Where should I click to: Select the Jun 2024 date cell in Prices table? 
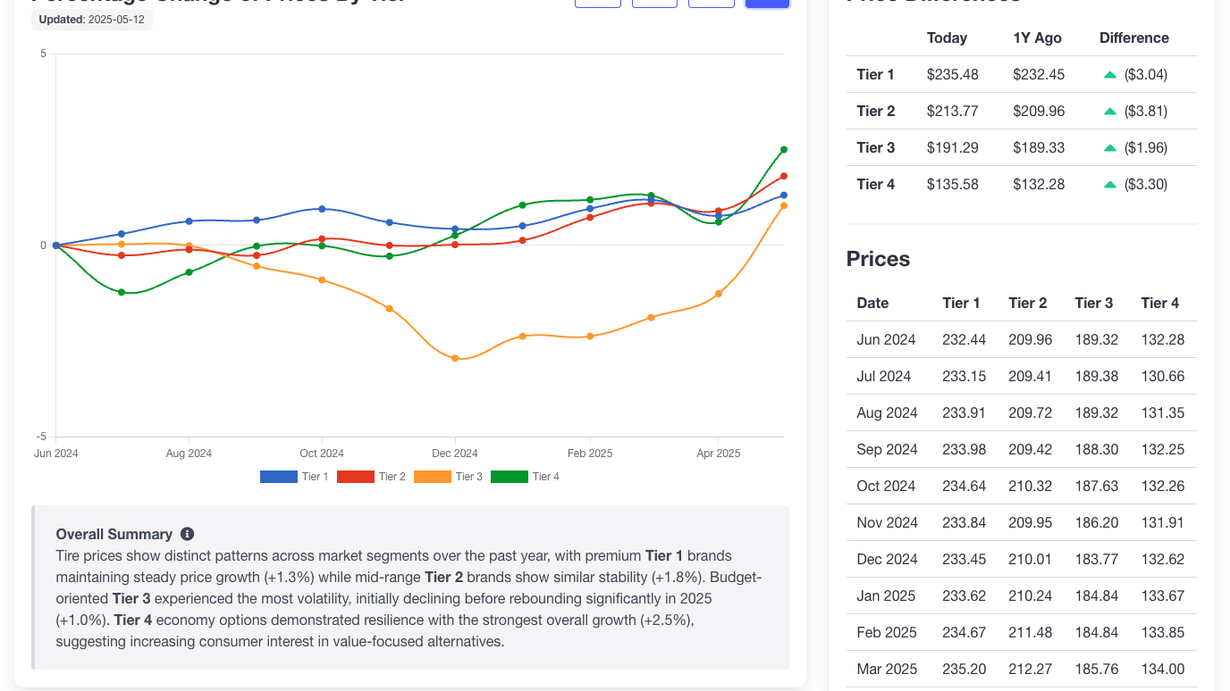click(885, 340)
